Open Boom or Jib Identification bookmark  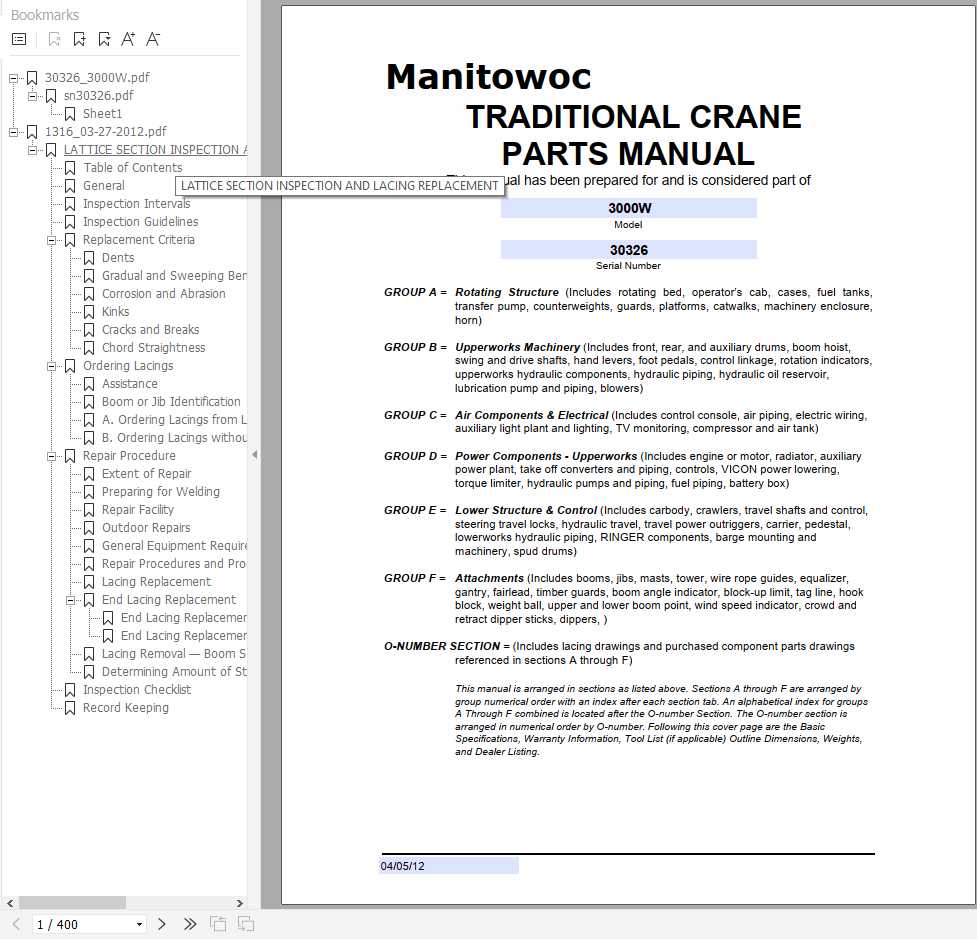171,402
